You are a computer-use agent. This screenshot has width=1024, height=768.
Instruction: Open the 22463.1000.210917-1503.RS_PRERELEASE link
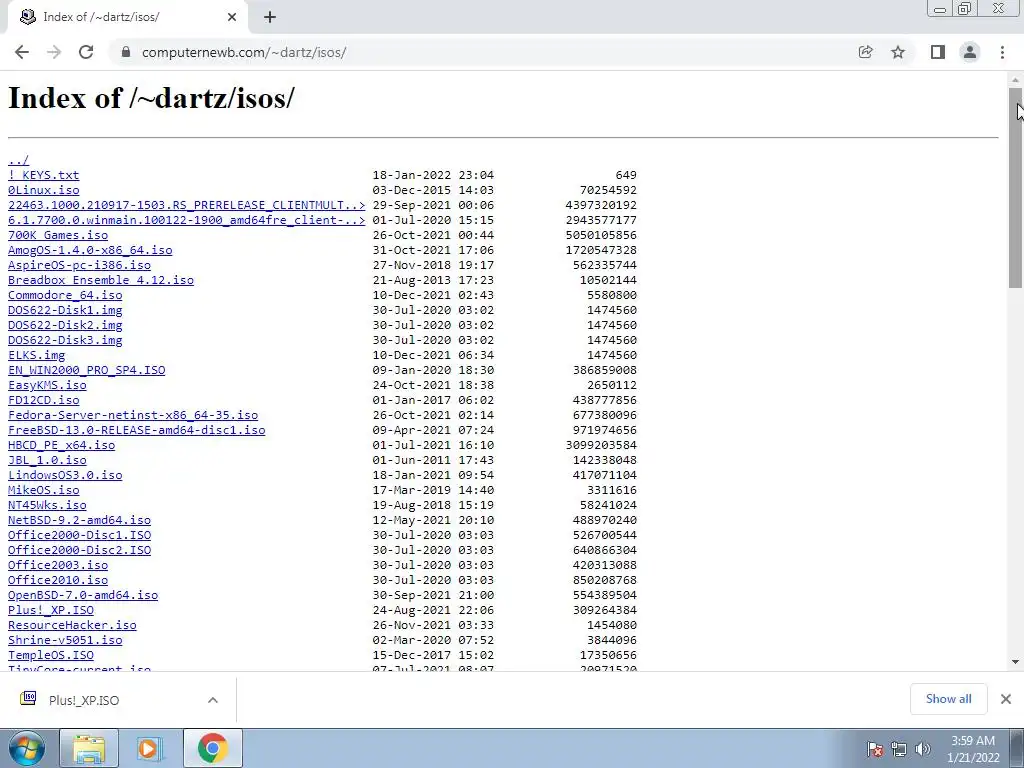point(187,205)
